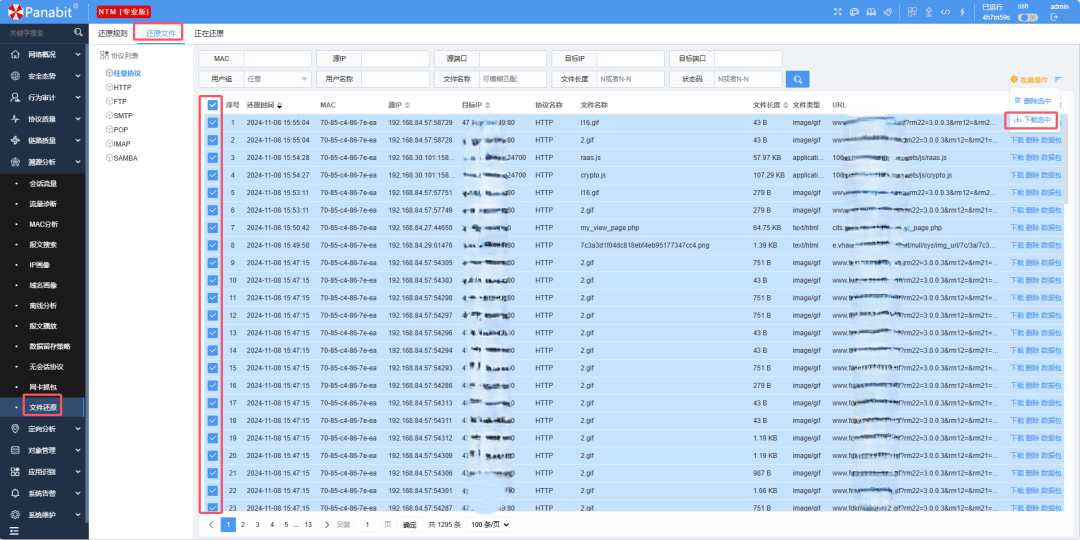The height and width of the screenshot is (540, 1080).
Task: Click the pulse icon for 协议质量
Action: [x=16, y=118]
